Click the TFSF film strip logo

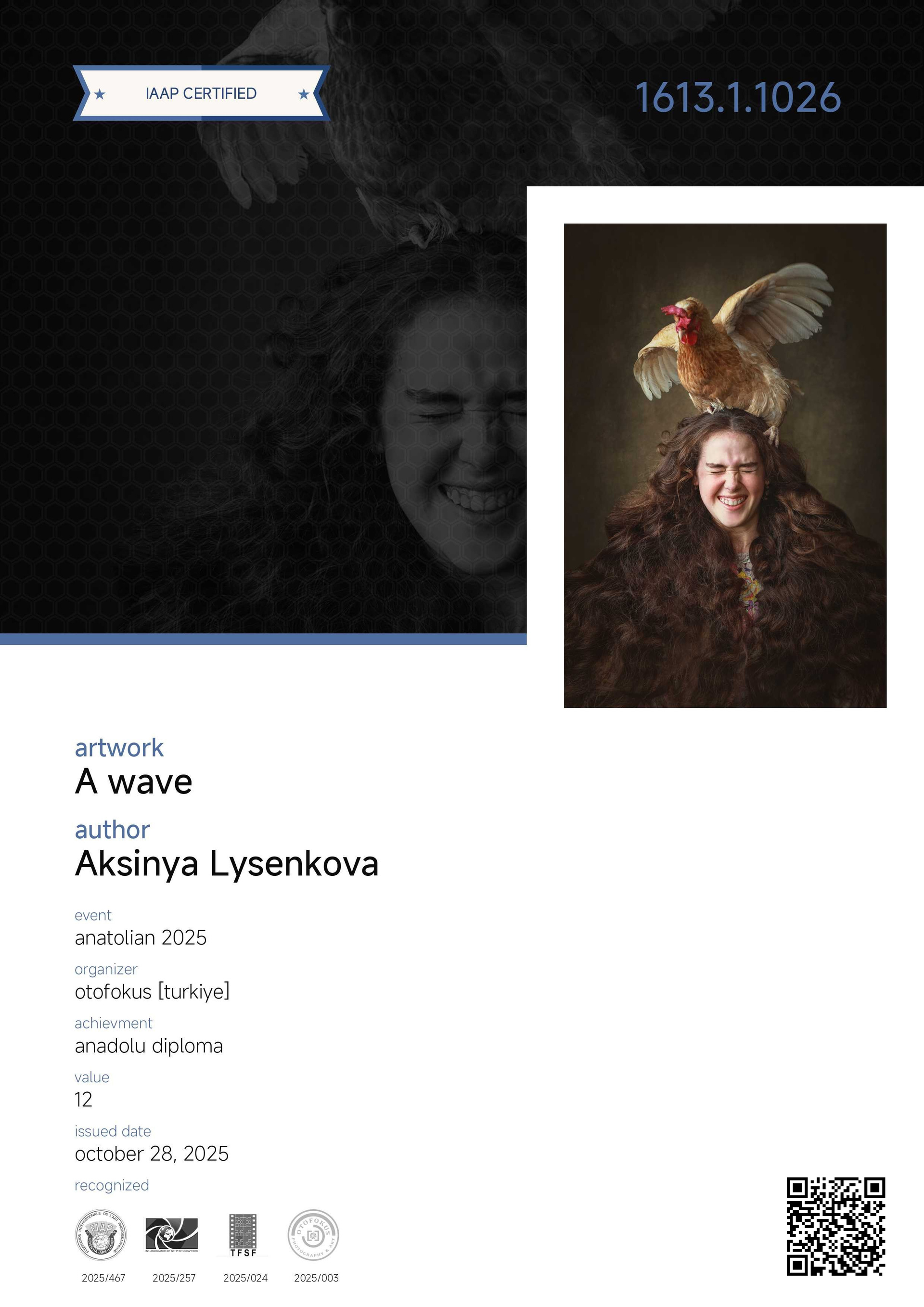coord(243,1235)
